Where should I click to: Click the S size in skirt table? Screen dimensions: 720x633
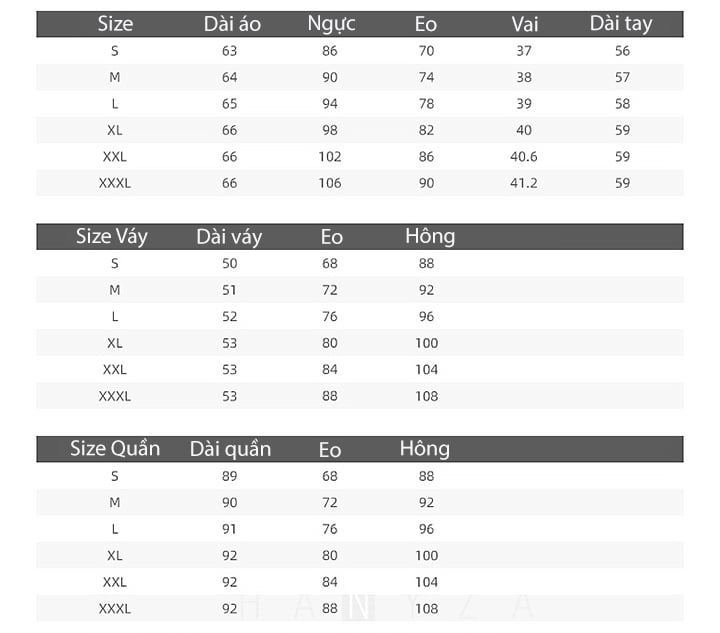click(x=115, y=264)
